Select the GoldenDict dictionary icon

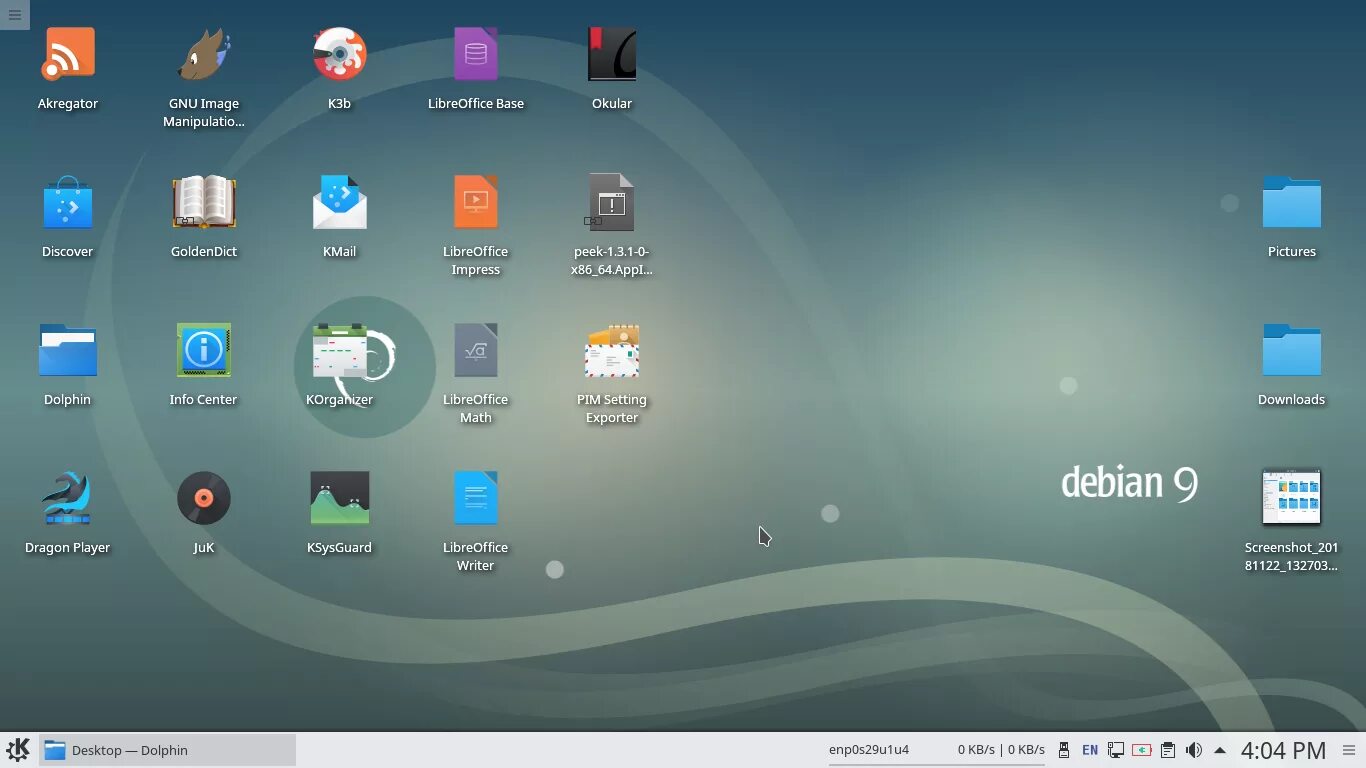pyautogui.click(x=204, y=203)
